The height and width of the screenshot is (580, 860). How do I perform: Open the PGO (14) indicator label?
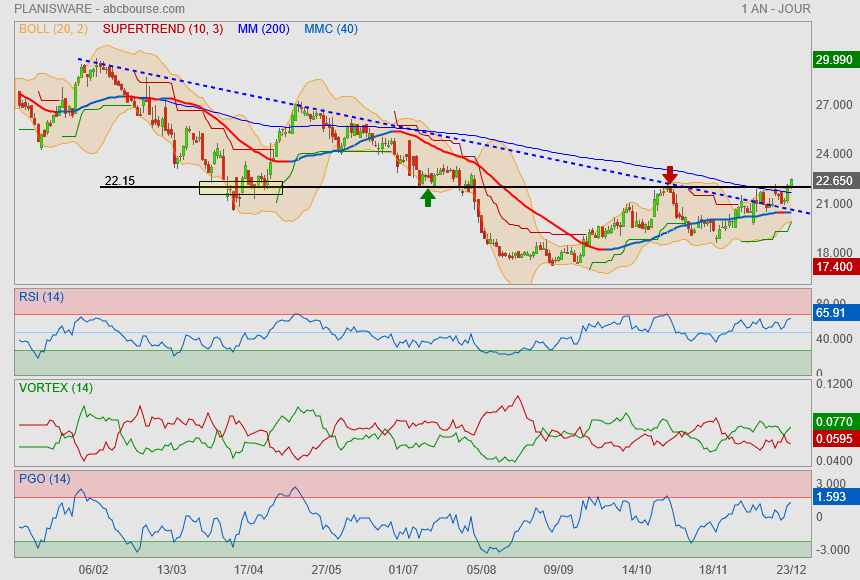[44, 478]
